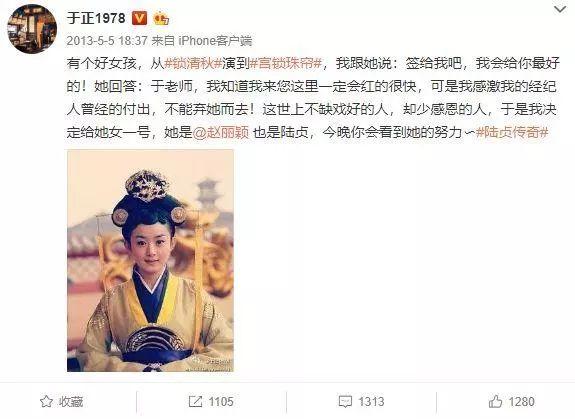The image size is (575, 419).
Task: Open the 1313 comments count
Action: click(x=371, y=402)
